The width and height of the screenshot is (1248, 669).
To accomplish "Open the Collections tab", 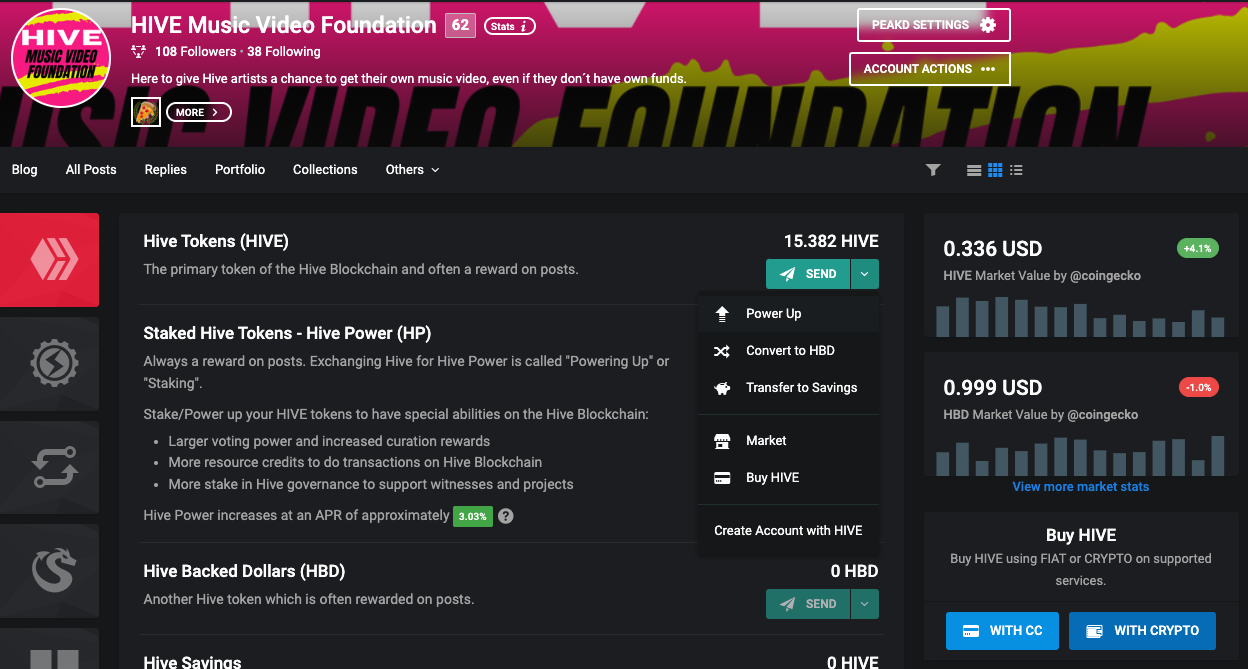I will (x=325, y=170).
